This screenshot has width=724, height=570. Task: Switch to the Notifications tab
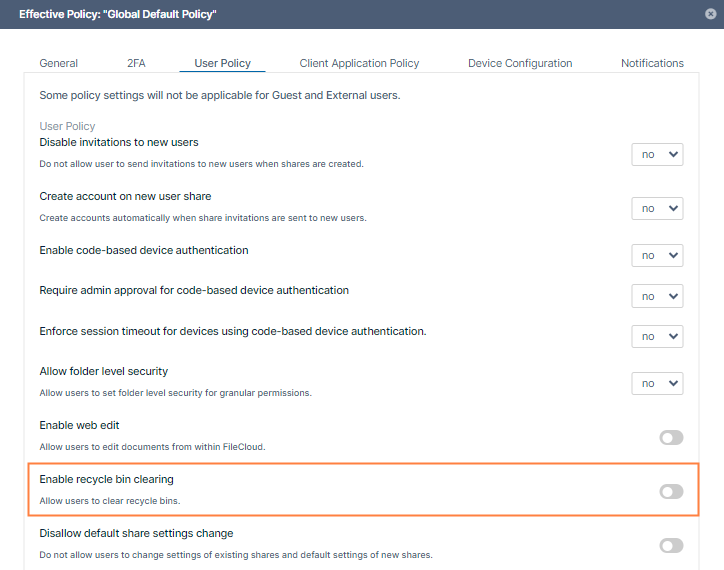click(x=652, y=63)
